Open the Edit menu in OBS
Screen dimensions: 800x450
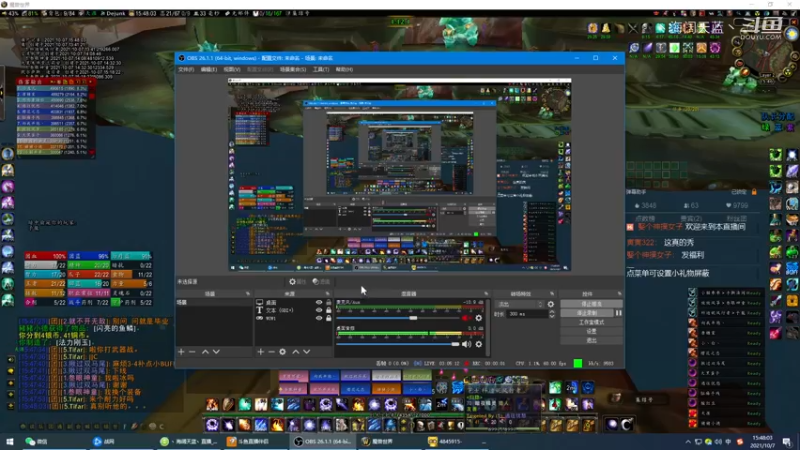point(208,69)
